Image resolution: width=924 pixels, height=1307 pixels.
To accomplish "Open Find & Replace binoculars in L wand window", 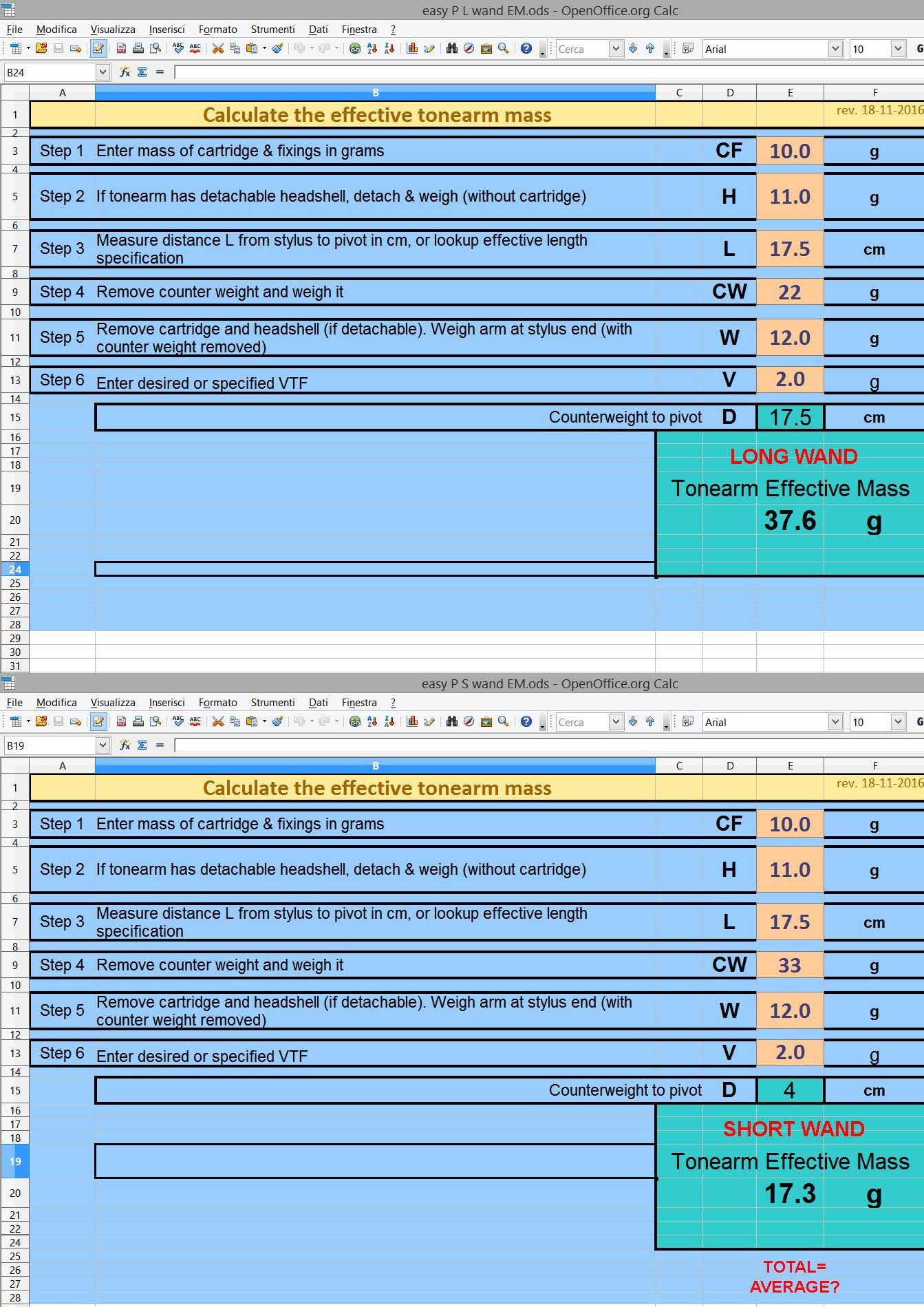I will 452,49.
